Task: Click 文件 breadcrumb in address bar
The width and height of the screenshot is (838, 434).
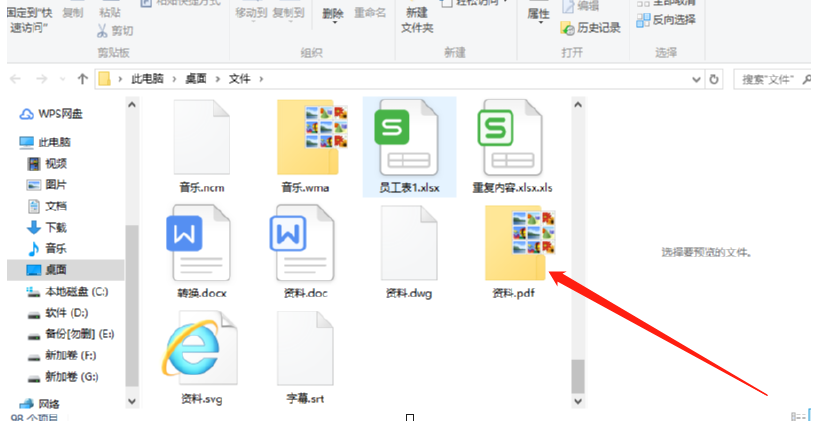Action: click(239, 79)
